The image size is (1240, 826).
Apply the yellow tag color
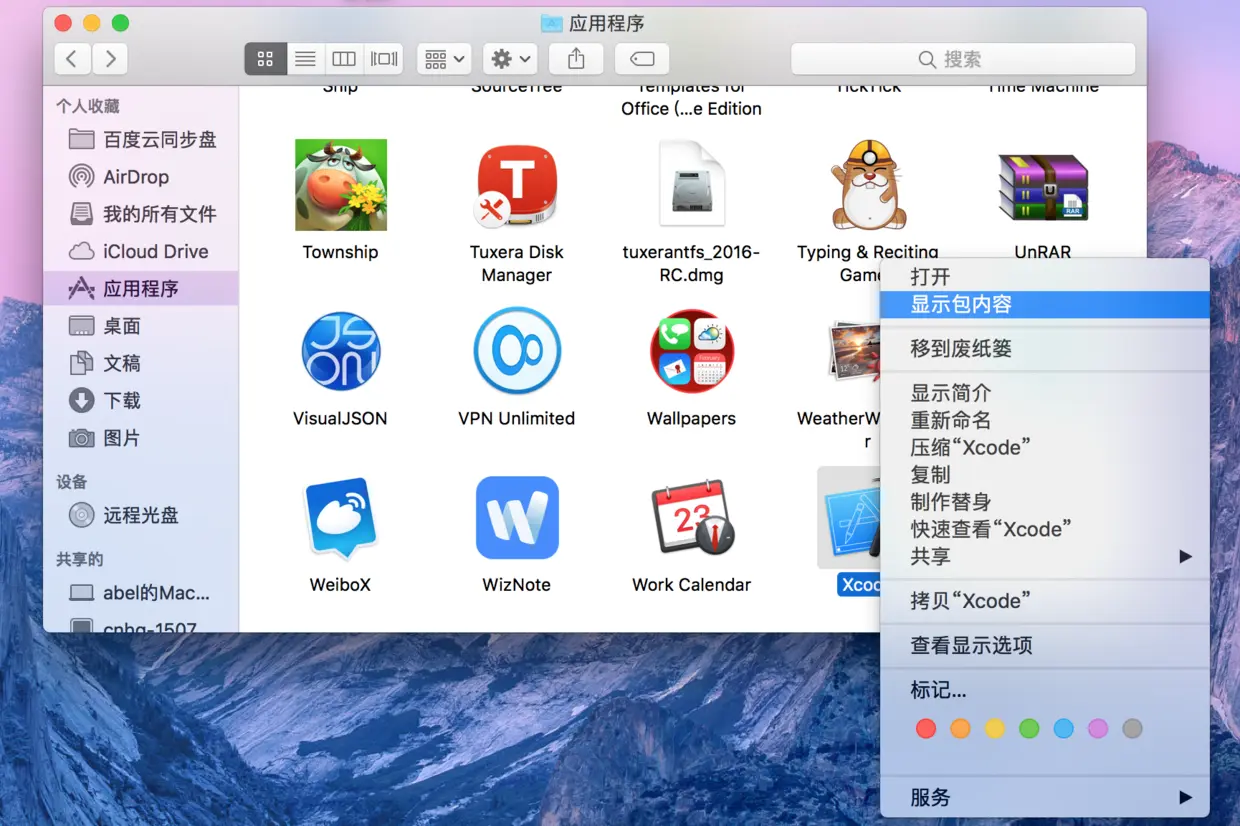(x=995, y=729)
